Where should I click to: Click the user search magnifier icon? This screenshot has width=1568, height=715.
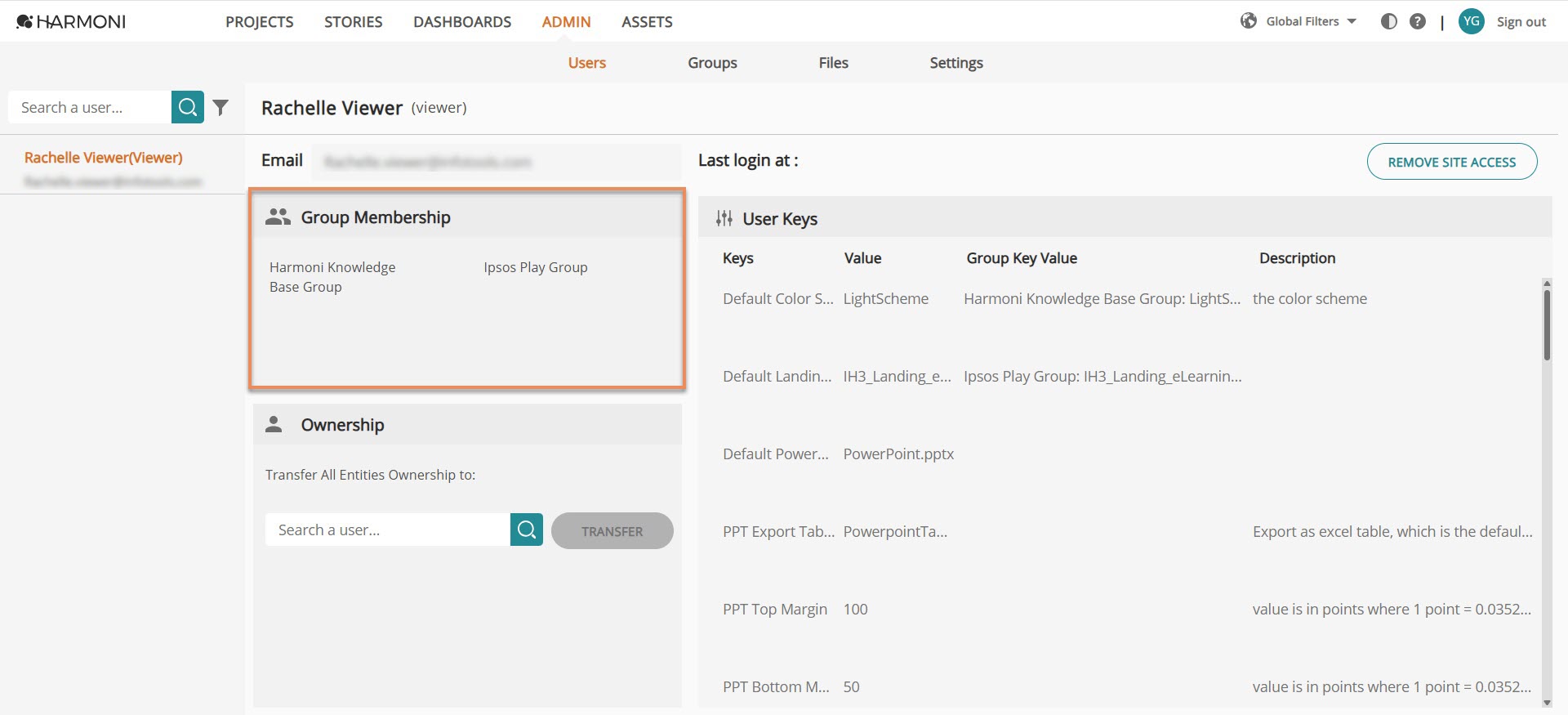click(x=187, y=107)
